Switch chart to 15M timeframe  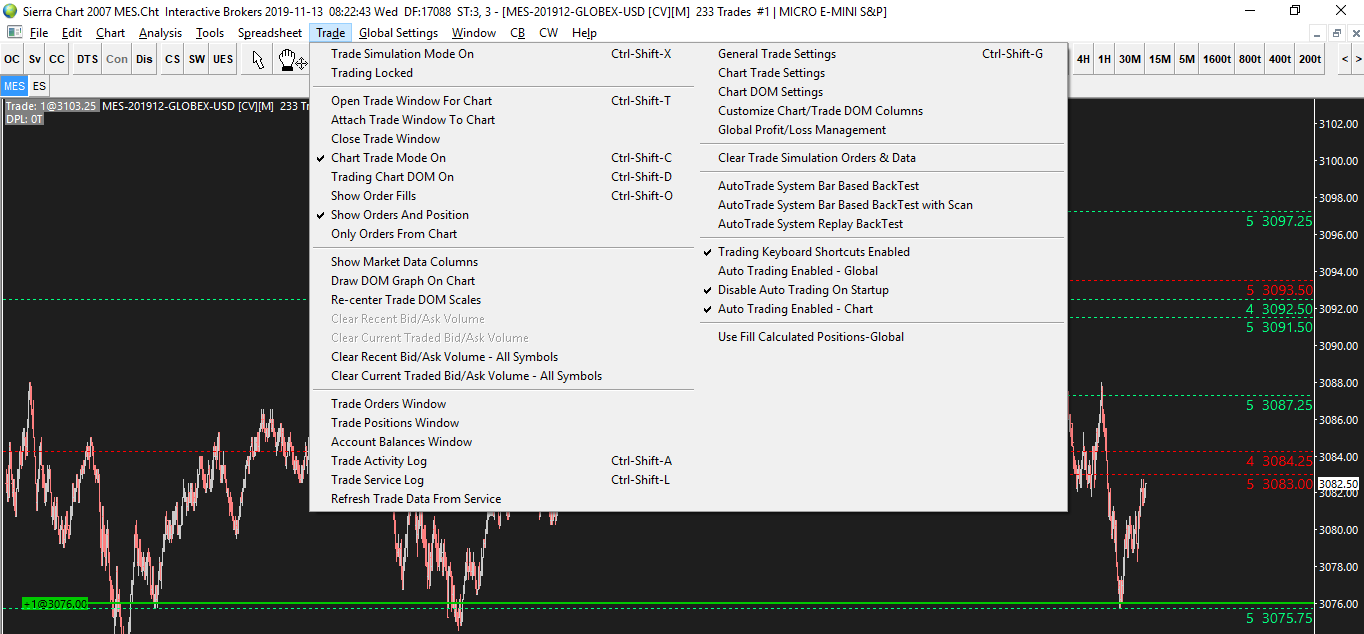pos(1160,59)
